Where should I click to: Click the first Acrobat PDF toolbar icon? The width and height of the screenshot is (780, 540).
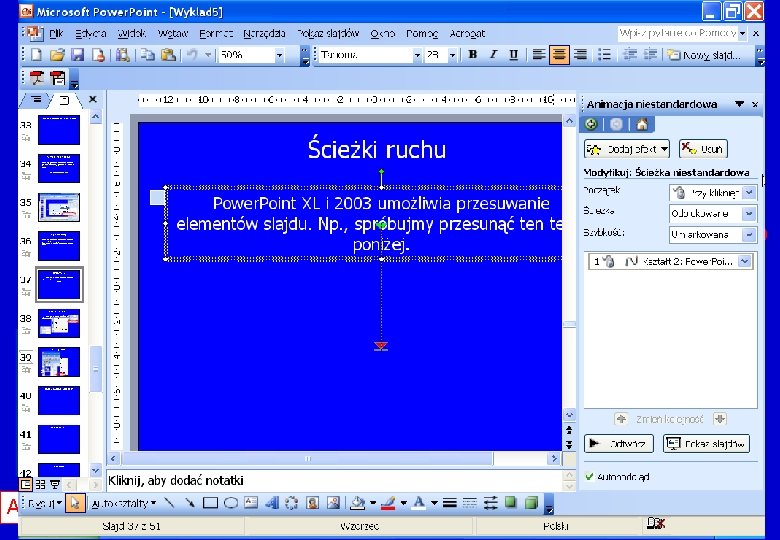[x=37, y=78]
